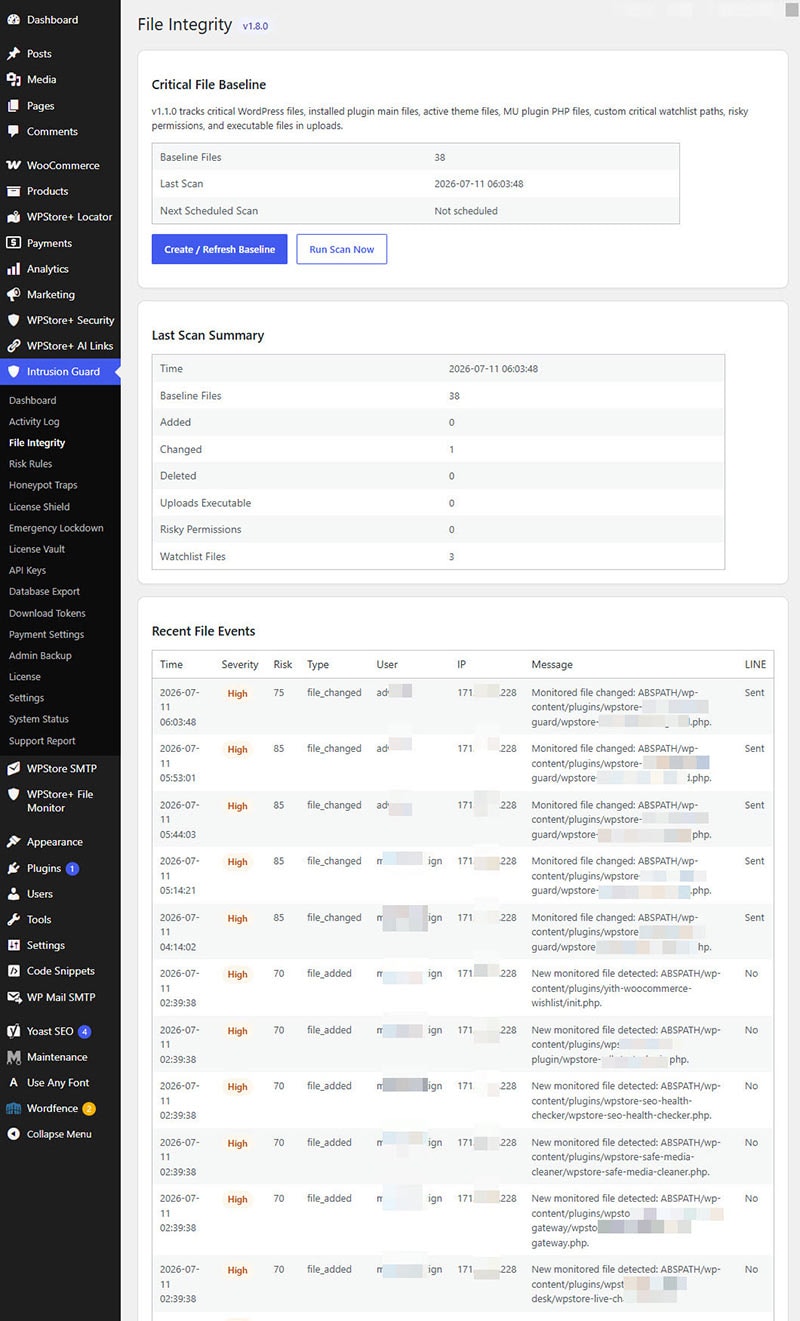Open Support Report submenu item
800x1321 pixels.
tap(42, 741)
